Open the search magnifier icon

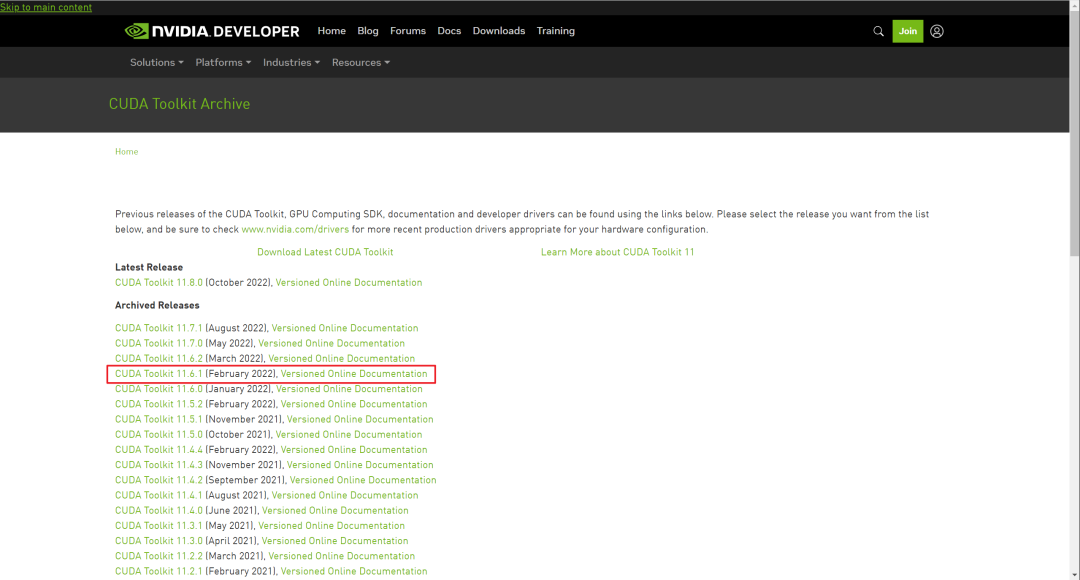click(878, 31)
